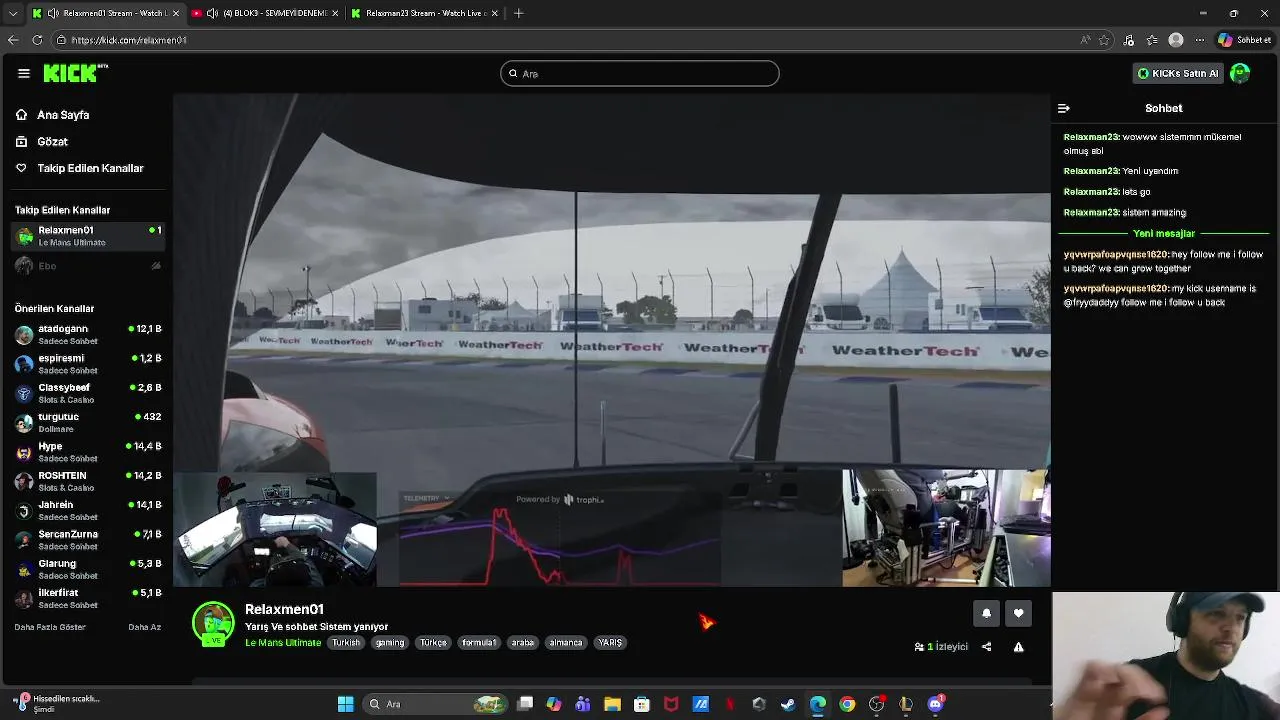Open the browser media control icon
This screenshot has width=1280, height=720.
pos(1129,40)
